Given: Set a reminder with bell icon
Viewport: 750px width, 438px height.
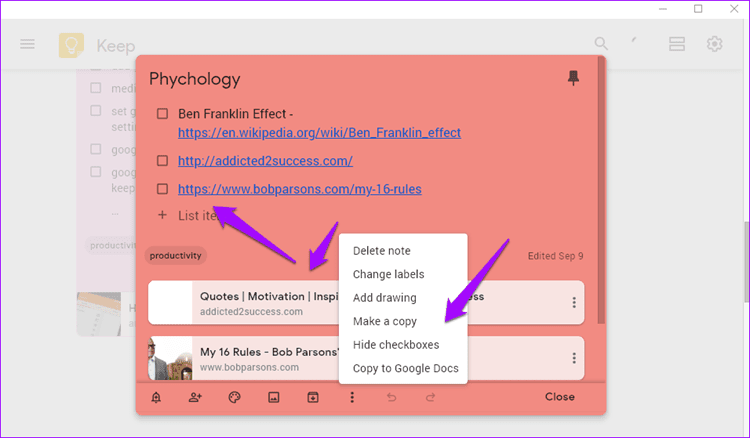Looking at the screenshot, I should point(156,397).
